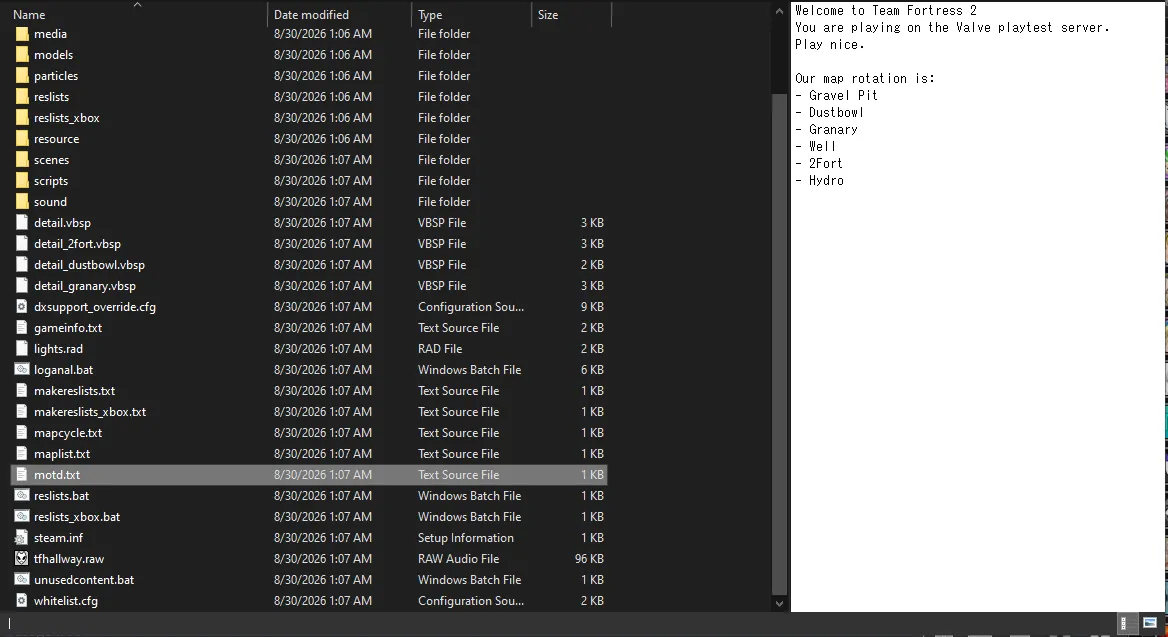
Task: Click preview text 'Welcome to Team Fortress 2'
Action: (886, 10)
